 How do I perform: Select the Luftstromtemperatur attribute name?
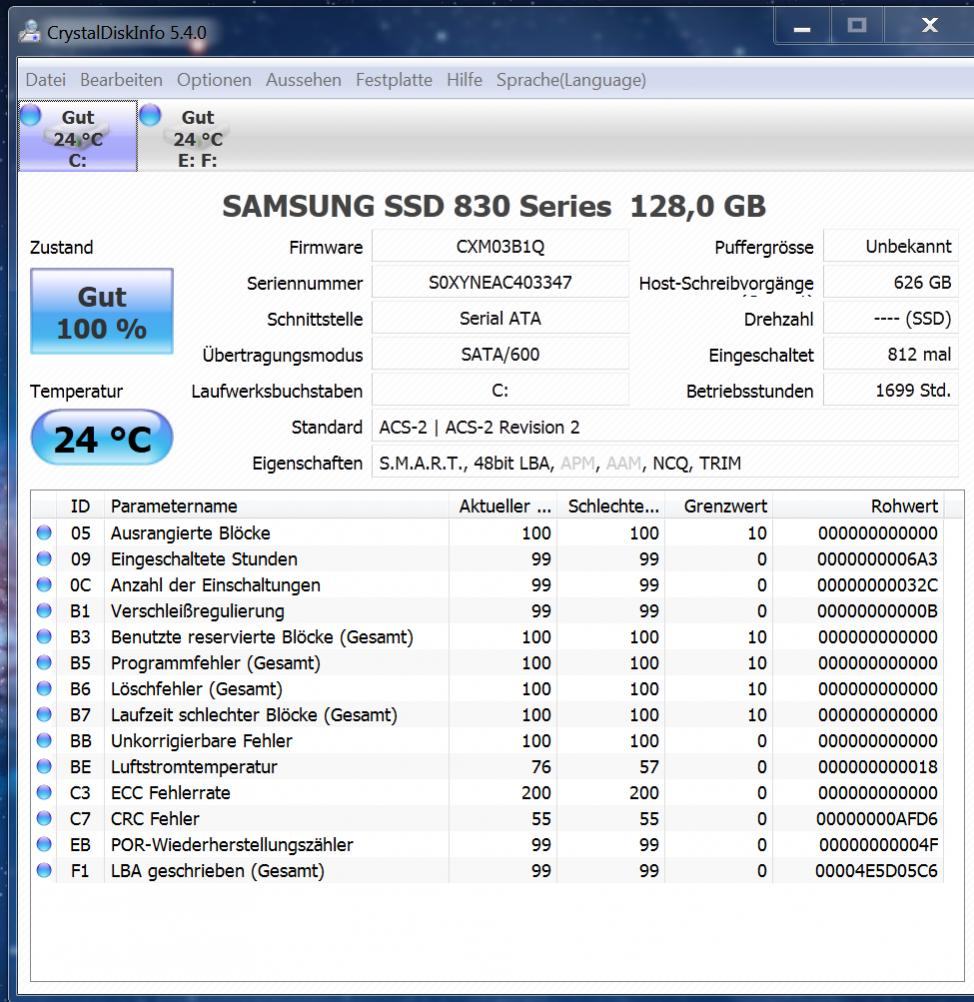click(x=194, y=766)
